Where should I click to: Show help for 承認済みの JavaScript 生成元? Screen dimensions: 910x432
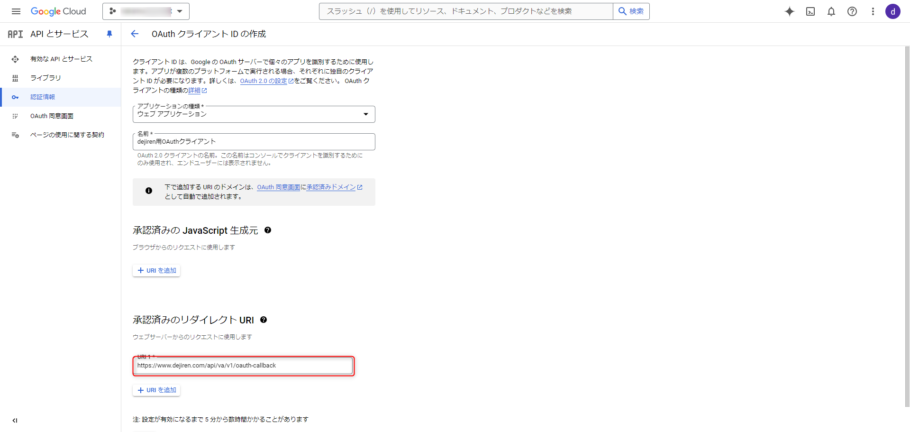[x=268, y=230]
